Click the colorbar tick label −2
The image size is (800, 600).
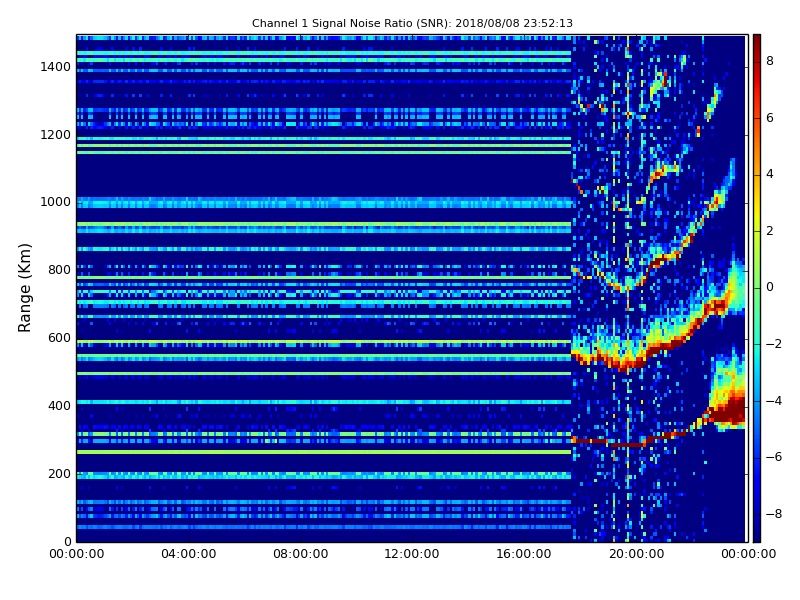774,344
